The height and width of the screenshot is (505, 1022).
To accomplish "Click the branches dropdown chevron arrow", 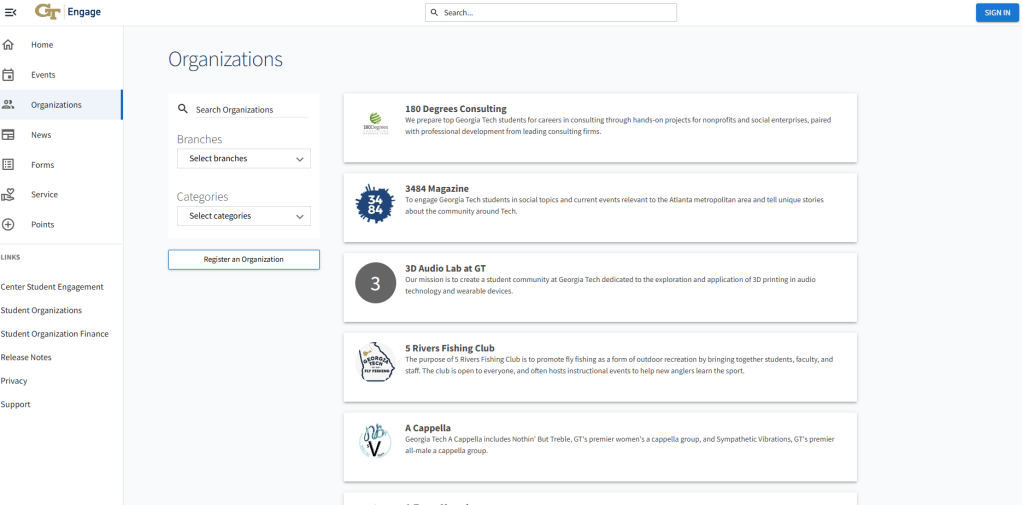I will (300, 159).
